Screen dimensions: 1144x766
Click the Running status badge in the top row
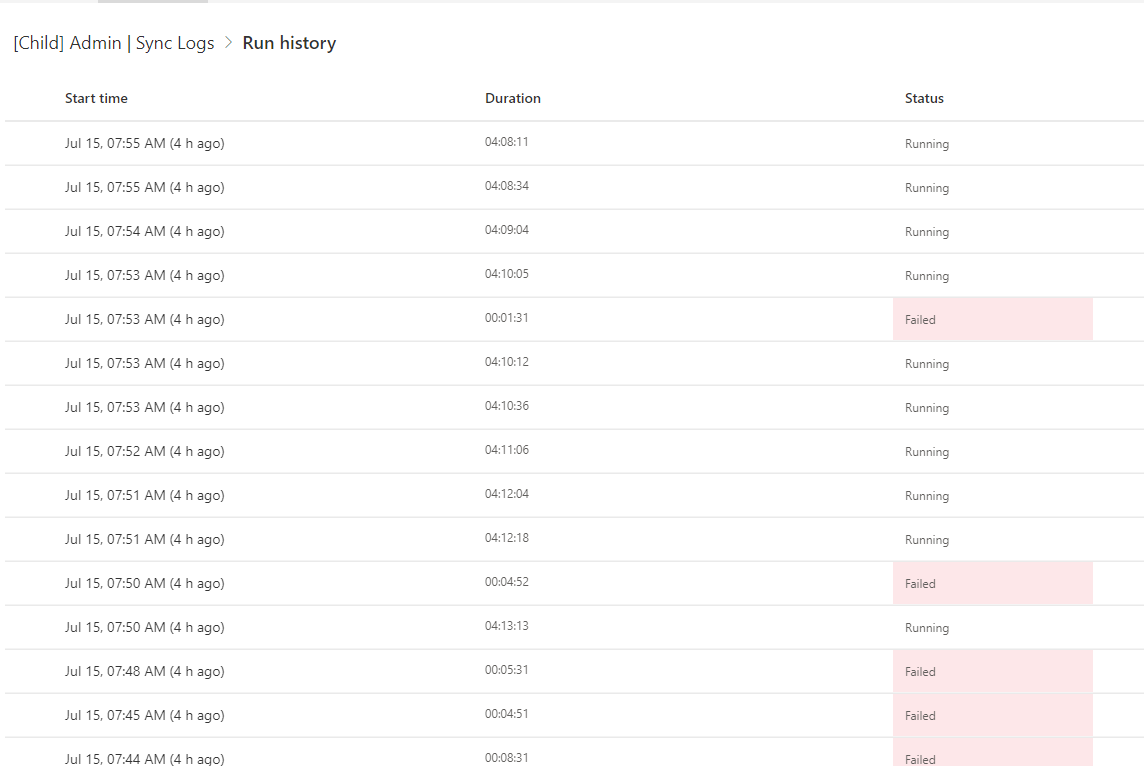[x=926, y=143]
